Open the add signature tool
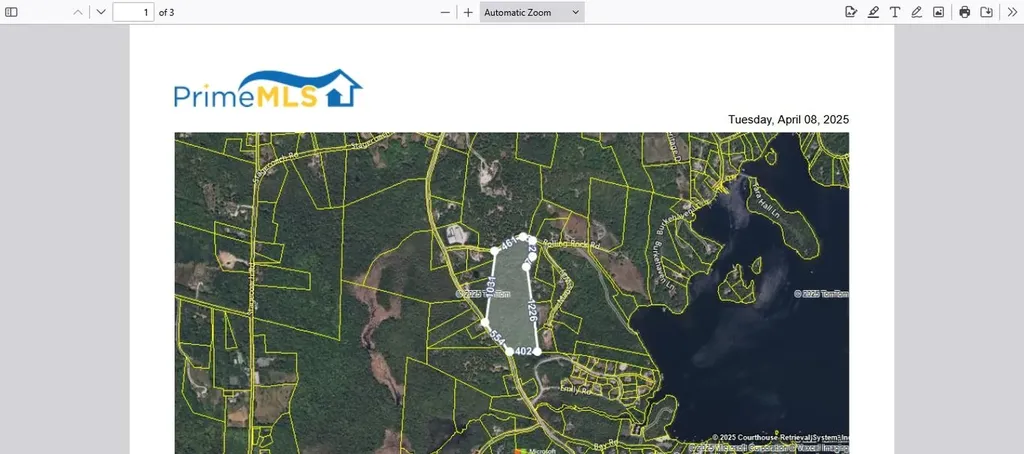Viewport: 1024px width, 454px height. (x=851, y=12)
